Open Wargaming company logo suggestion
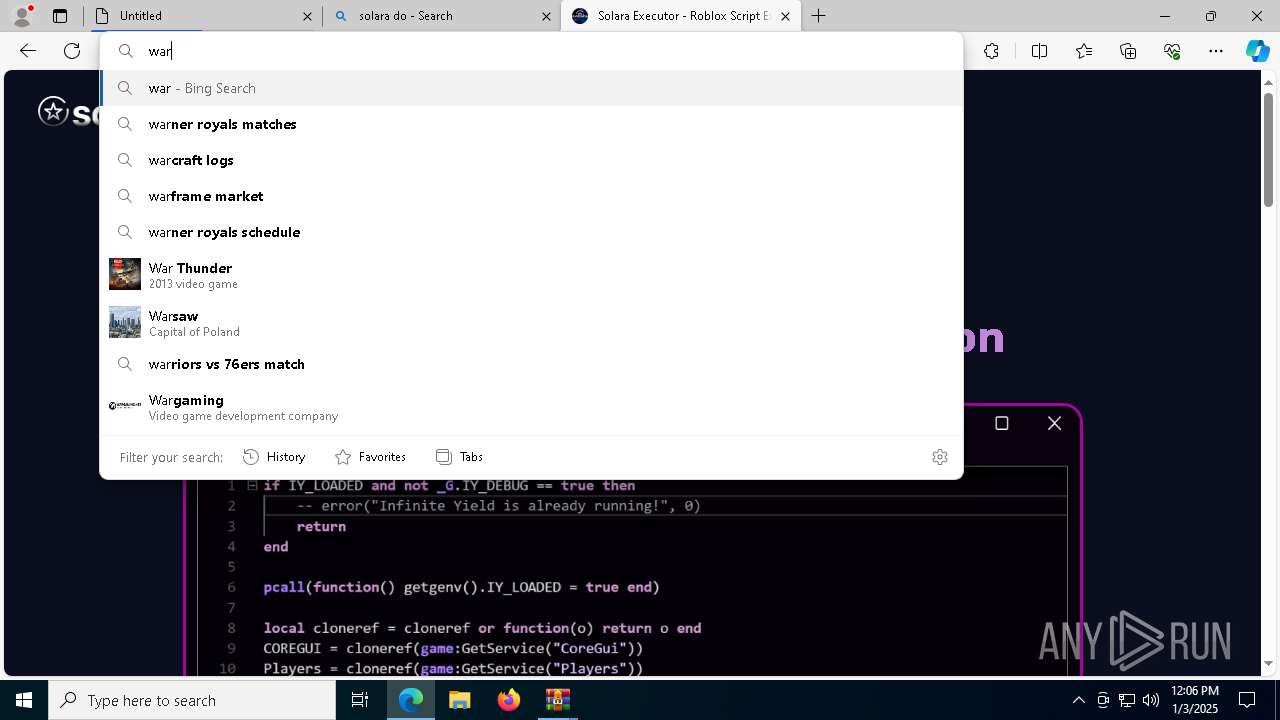The width and height of the screenshot is (1280, 720). point(125,405)
